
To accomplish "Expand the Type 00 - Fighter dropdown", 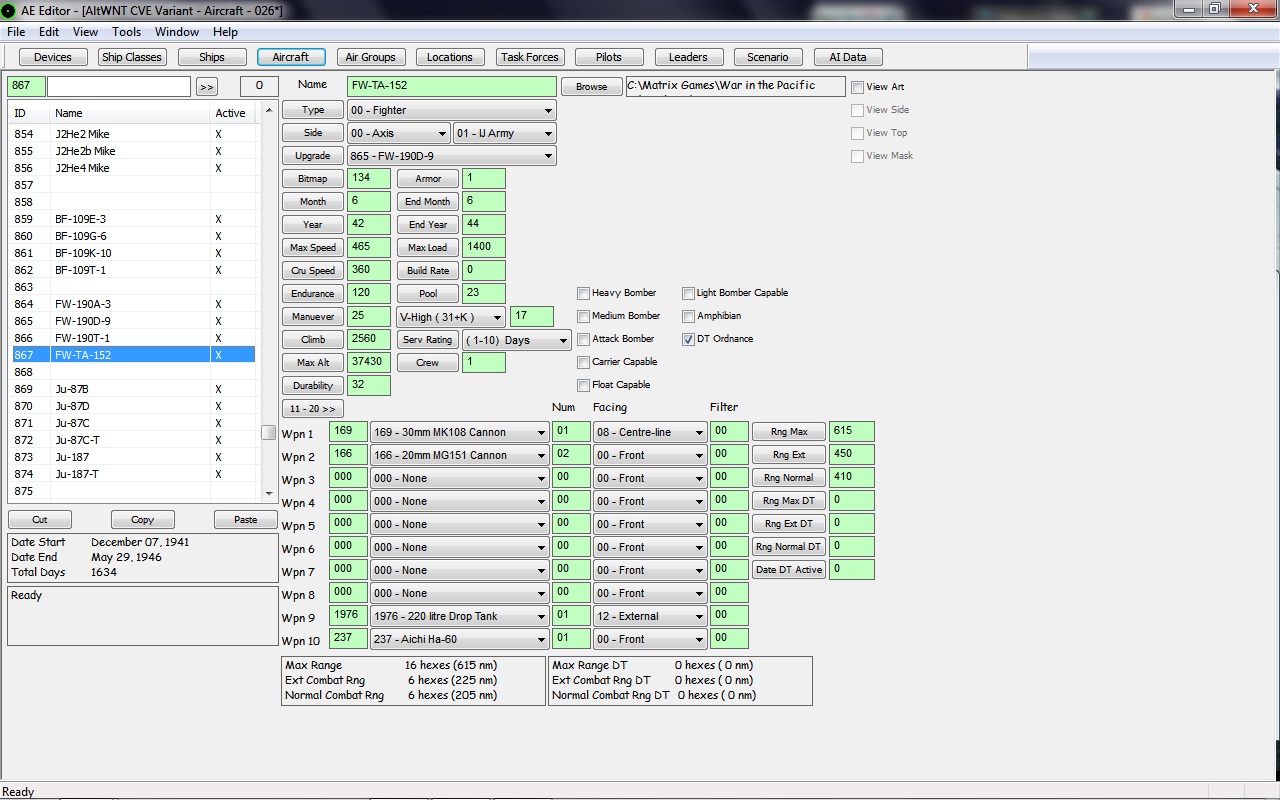I will 452,110.
